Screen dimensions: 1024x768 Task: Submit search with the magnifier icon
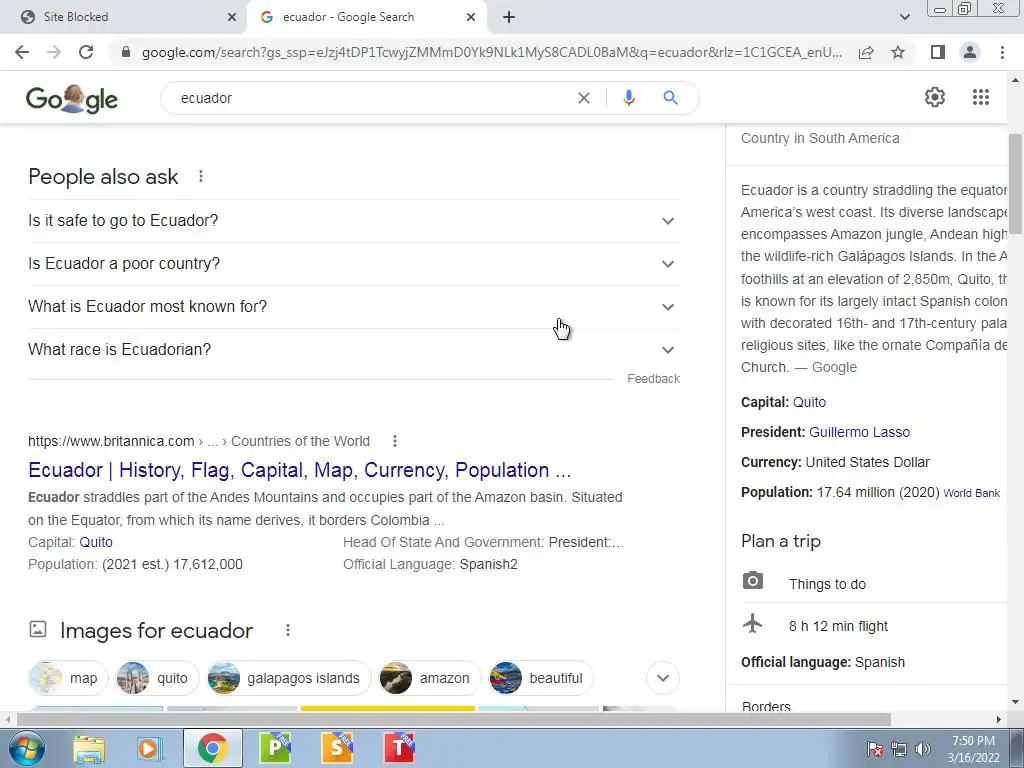coord(670,98)
